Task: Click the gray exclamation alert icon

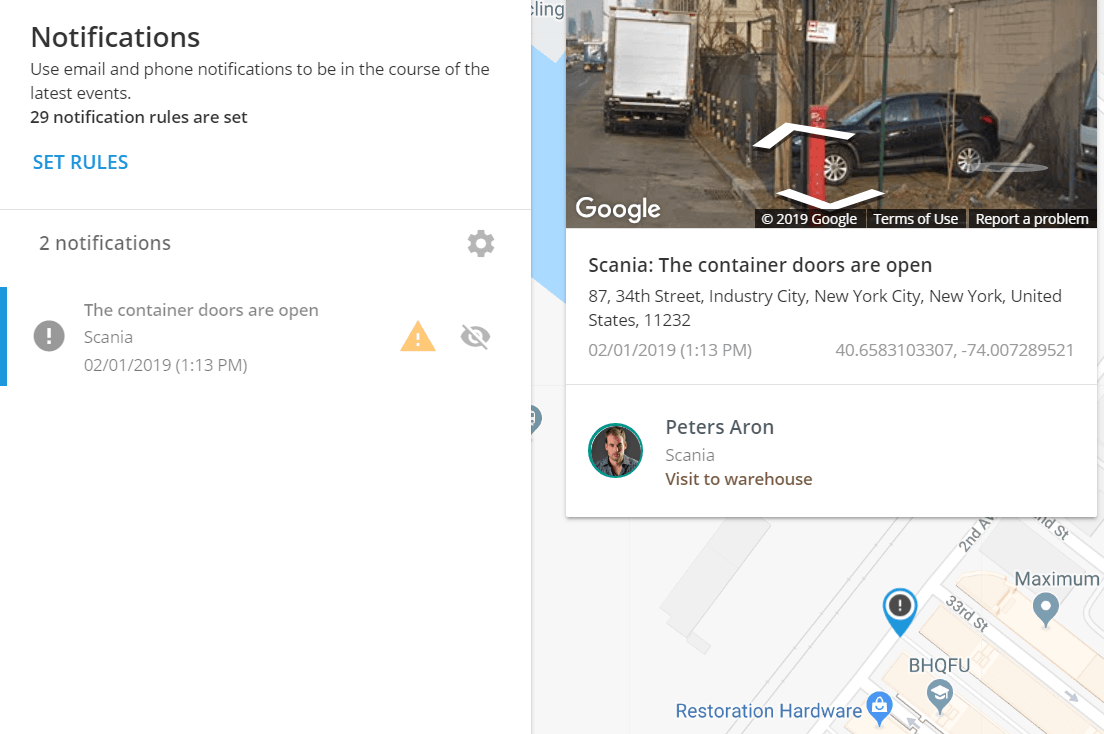Action: (x=49, y=335)
